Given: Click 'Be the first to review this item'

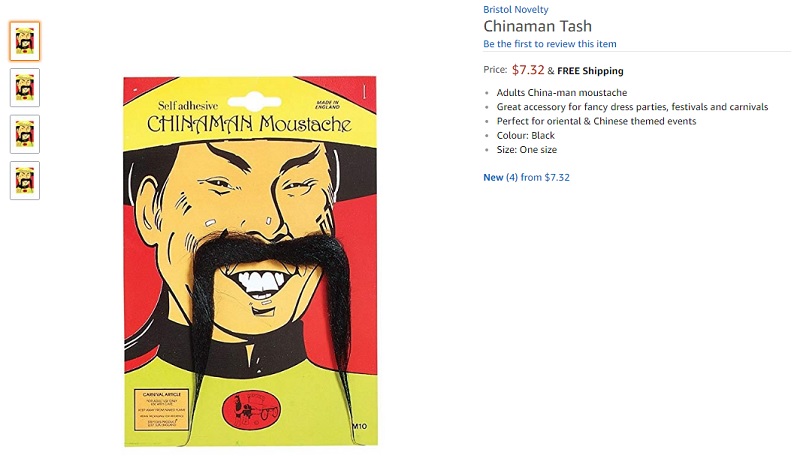Looking at the screenshot, I should click(549, 44).
